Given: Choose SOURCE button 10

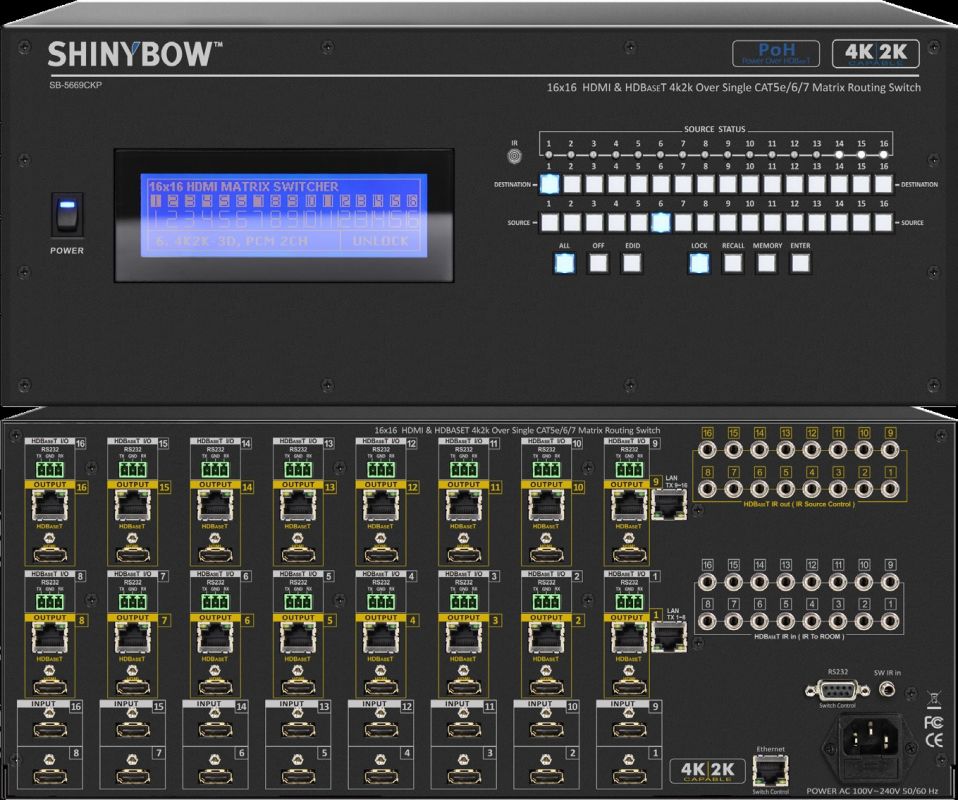Looking at the screenshot, I should 750,222.
